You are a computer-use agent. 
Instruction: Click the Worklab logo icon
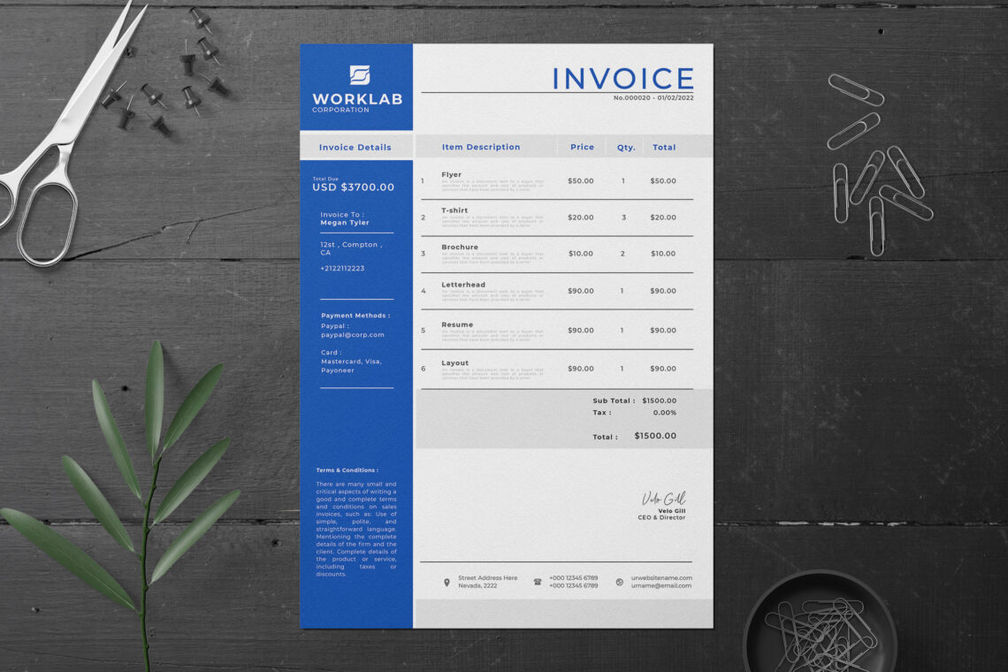point(359,75)
